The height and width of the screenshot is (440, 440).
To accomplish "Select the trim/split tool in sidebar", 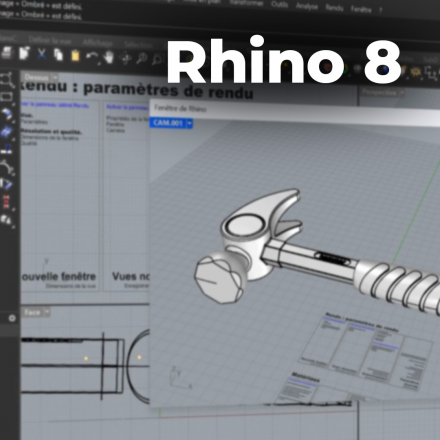I will pyautogui.click(x=7, y=184).
